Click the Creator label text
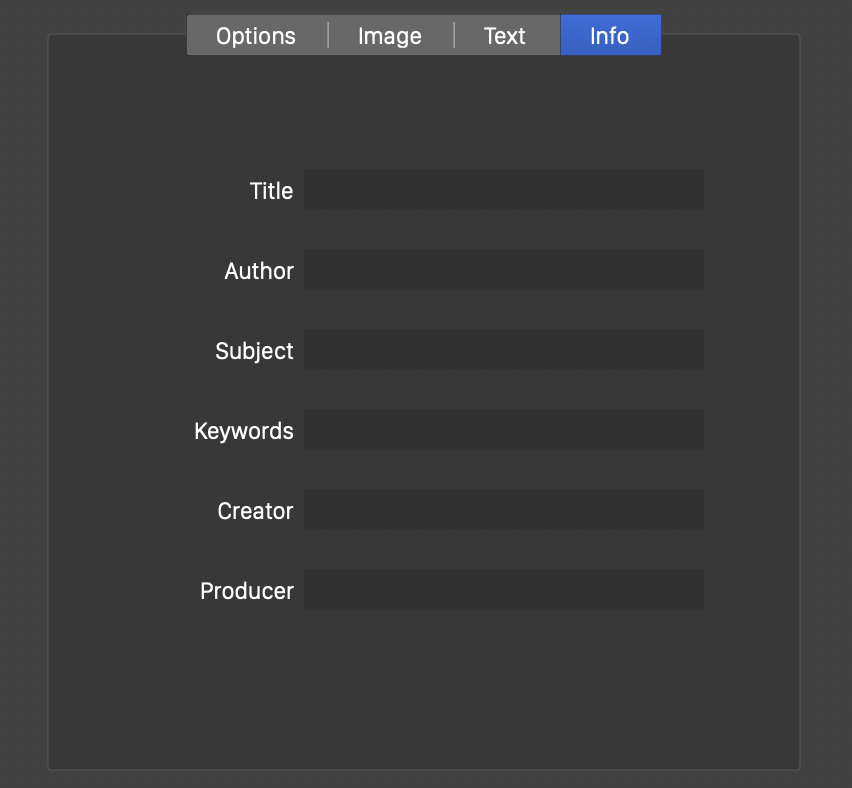Image resolution: width=852 pixels, height=788 pixels. pyautogui.click(x=255, y=511)
